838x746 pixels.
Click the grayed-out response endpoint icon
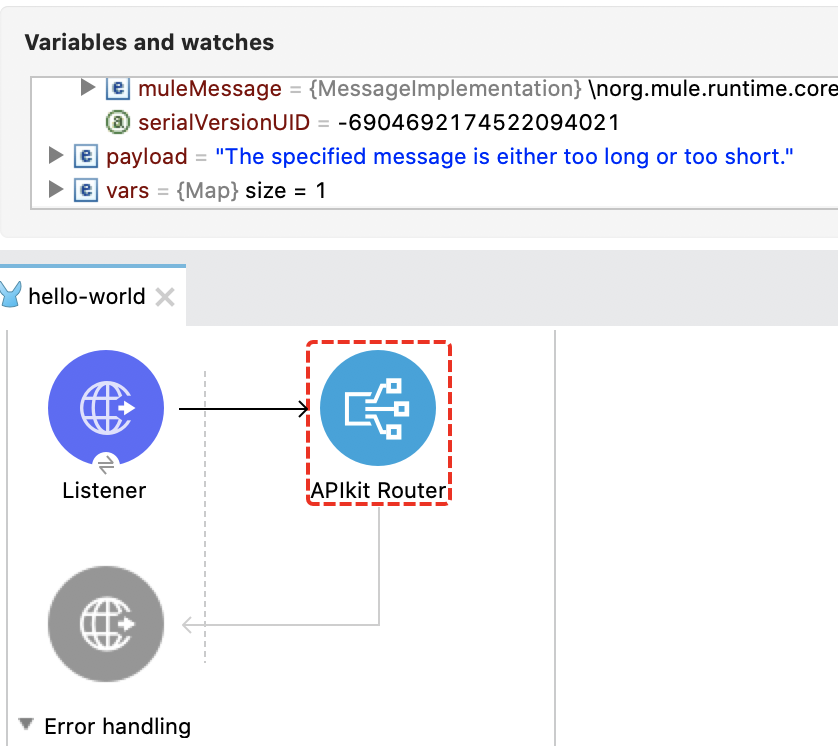(x=105, y=623)
